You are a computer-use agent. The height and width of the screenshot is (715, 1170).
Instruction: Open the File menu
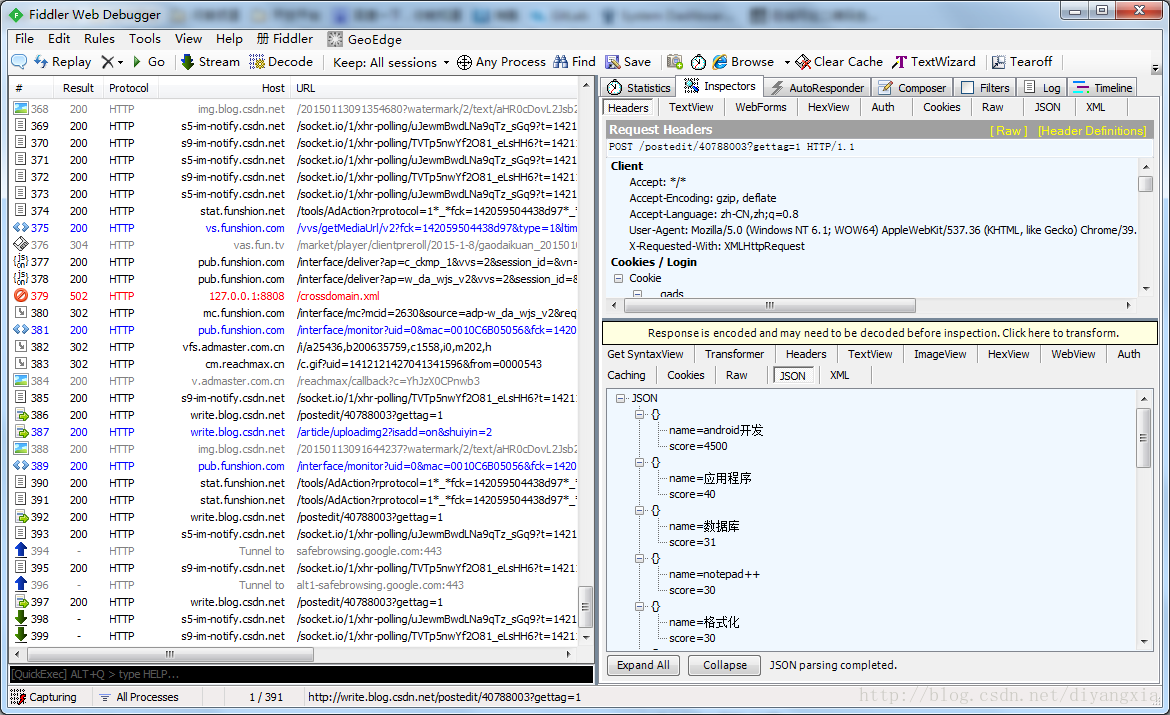pyautogui.click(x=25, y=39)
